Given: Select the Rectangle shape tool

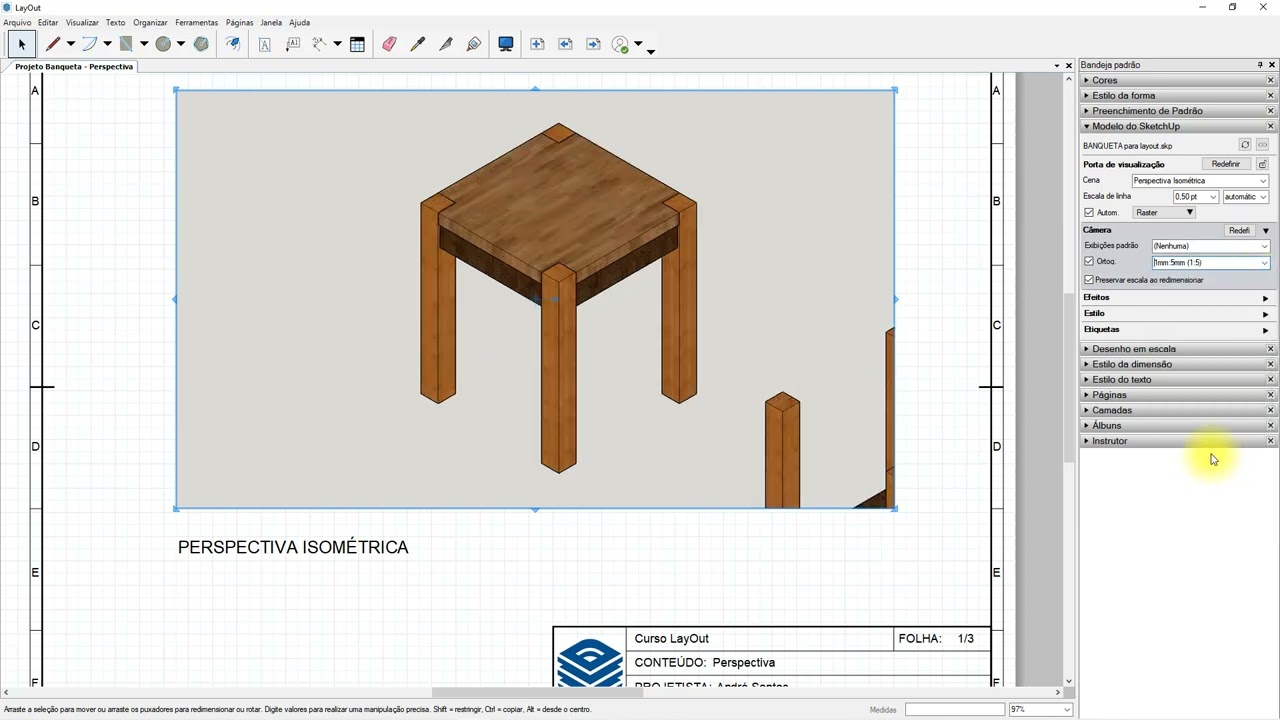Looking at the screenshot, I should pos(126,44).
